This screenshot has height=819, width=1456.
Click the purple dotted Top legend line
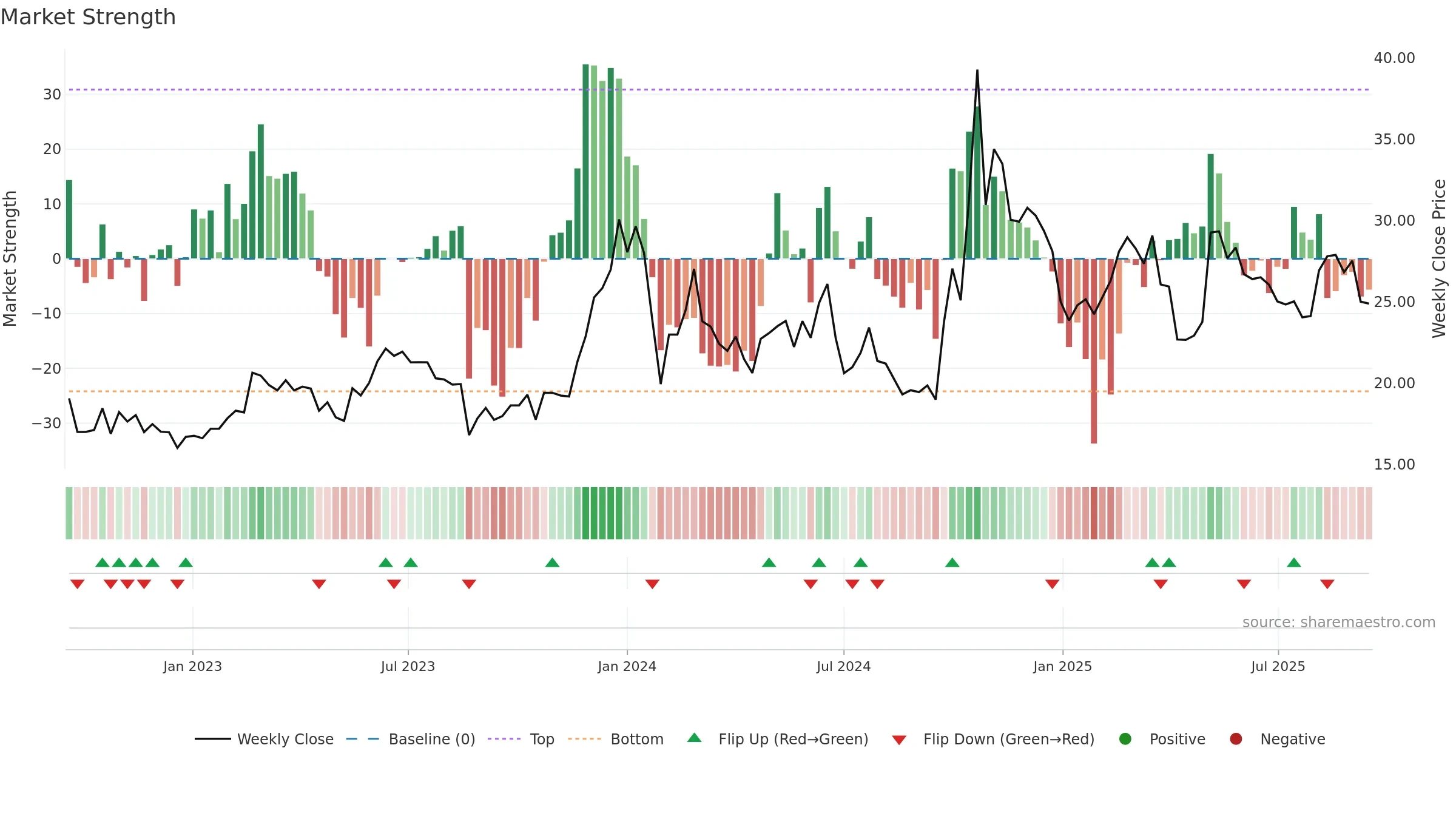(504, 739)
